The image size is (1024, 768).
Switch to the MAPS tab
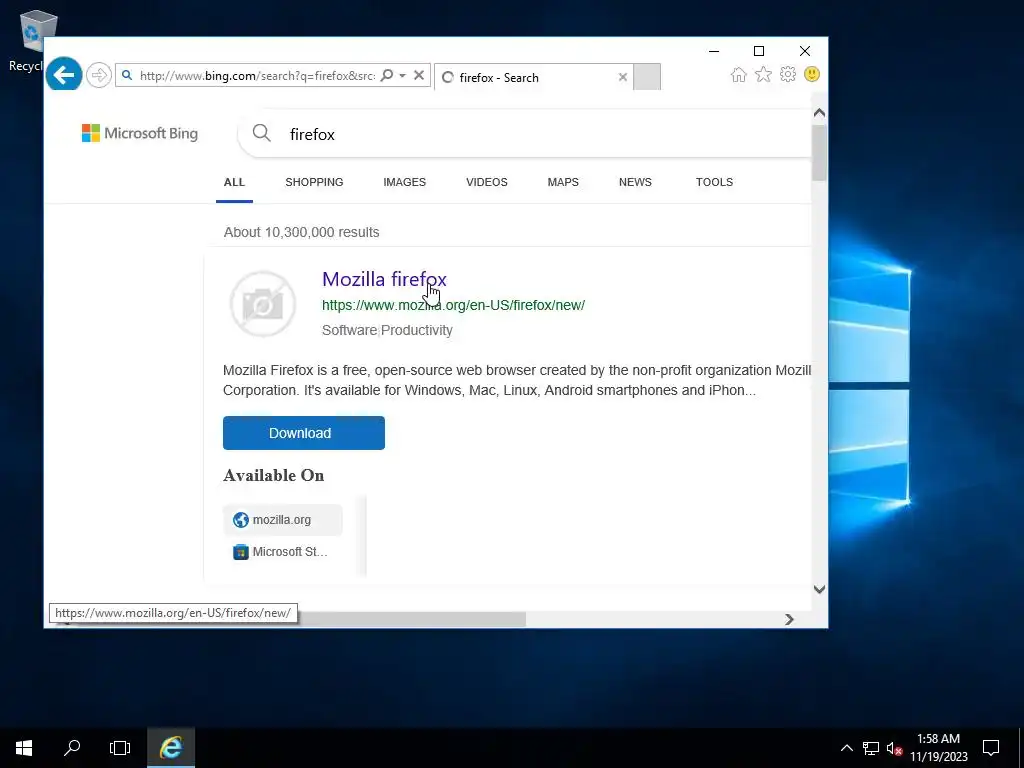click(x=563, y=182)
